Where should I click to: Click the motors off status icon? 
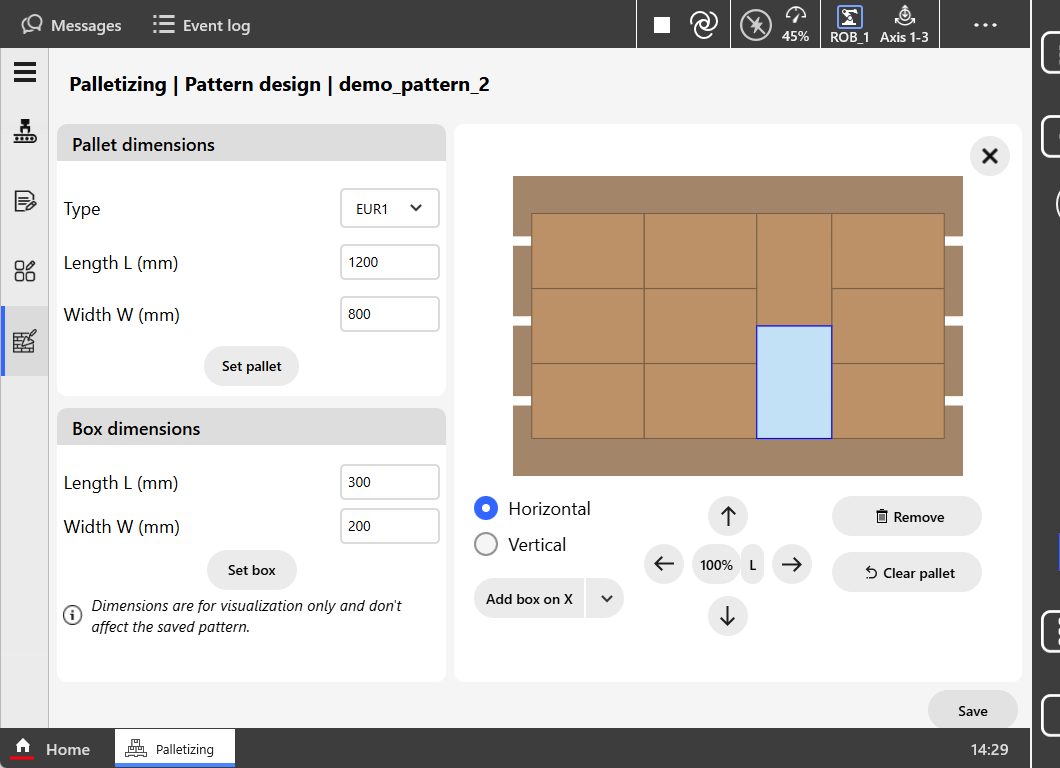coord(755,26)
